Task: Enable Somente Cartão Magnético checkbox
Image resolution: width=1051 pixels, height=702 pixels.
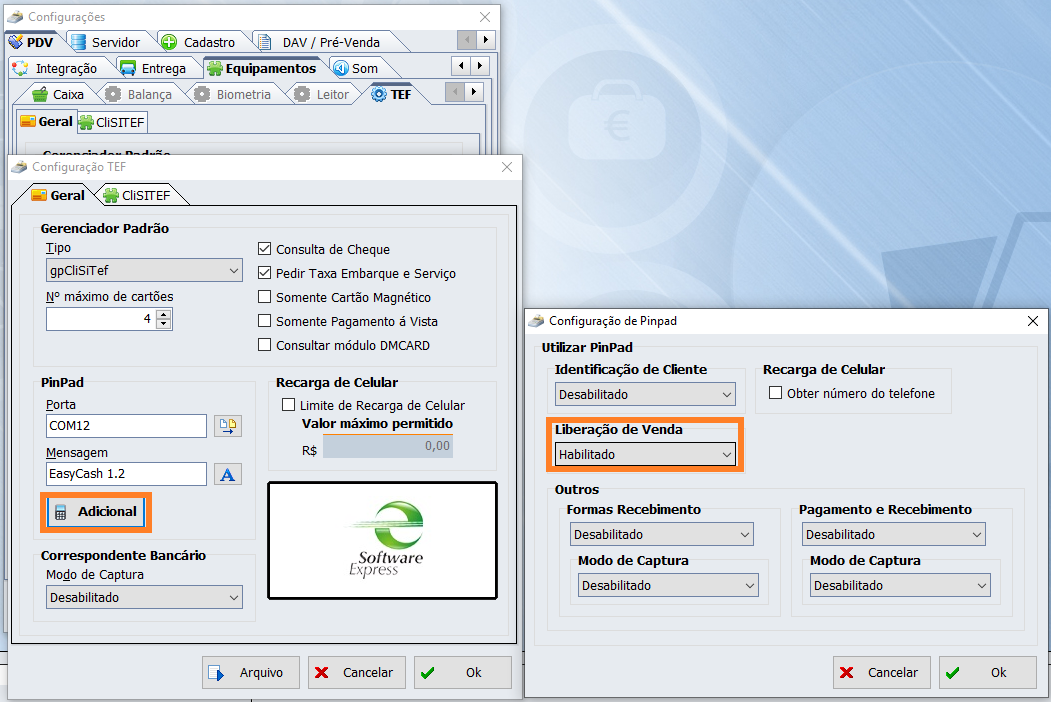Action: point(265,297)
